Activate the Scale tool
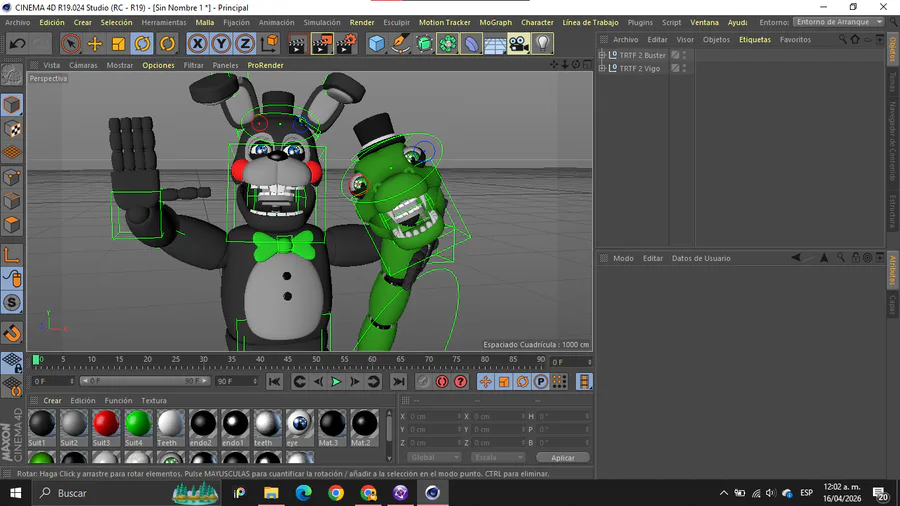This screenshot has height=506, width=900. pos(119,43)
